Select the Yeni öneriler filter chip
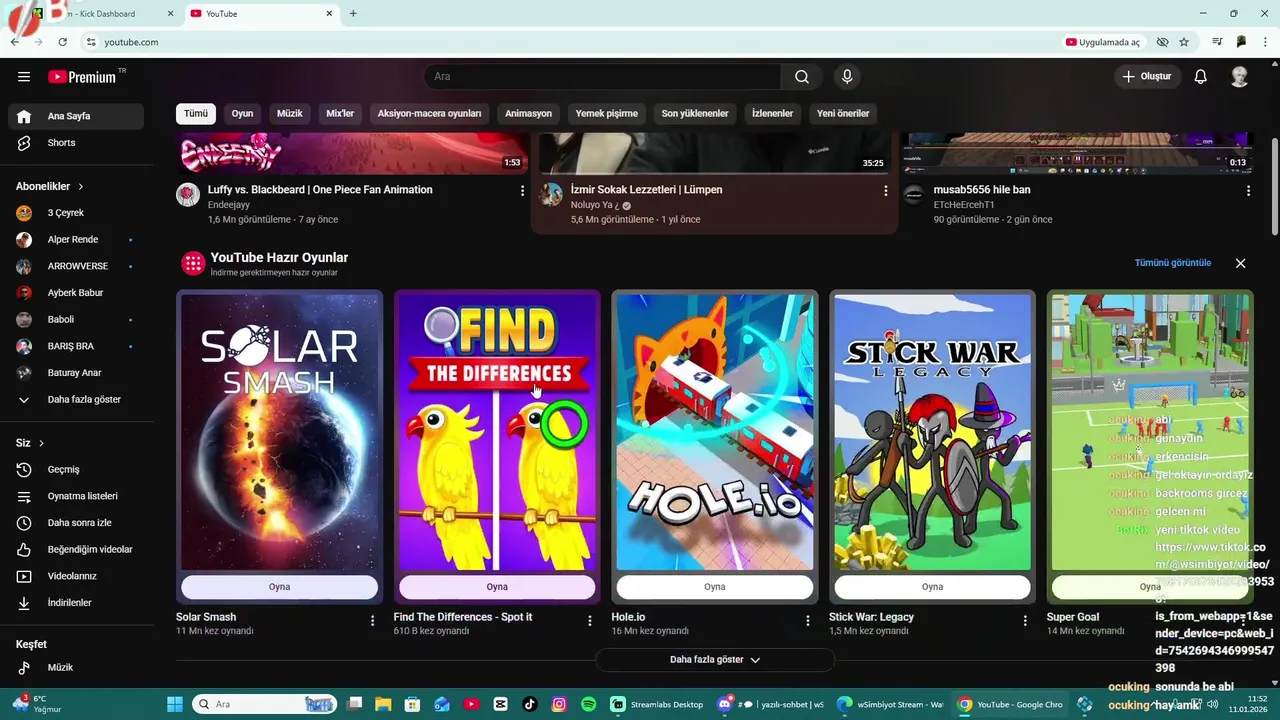The image size is (1280, 720). pos(843,113)
